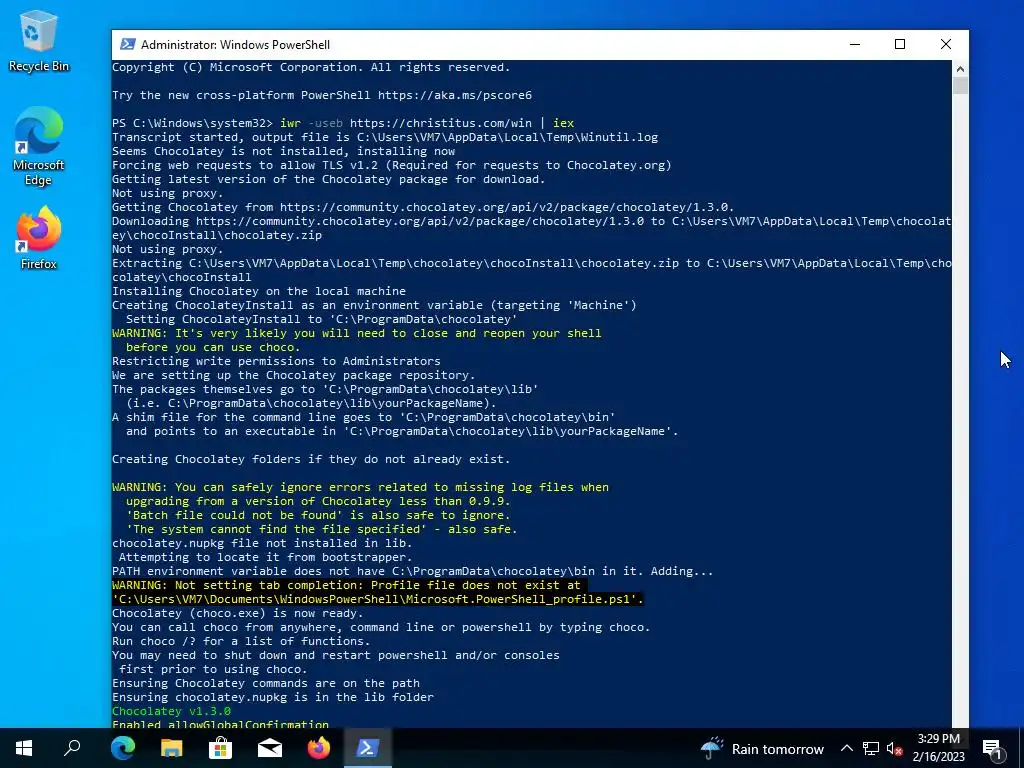Click the PowerShell icon in the title bar
Viewport: 1024px width, 768px height.
click(128, 44)
